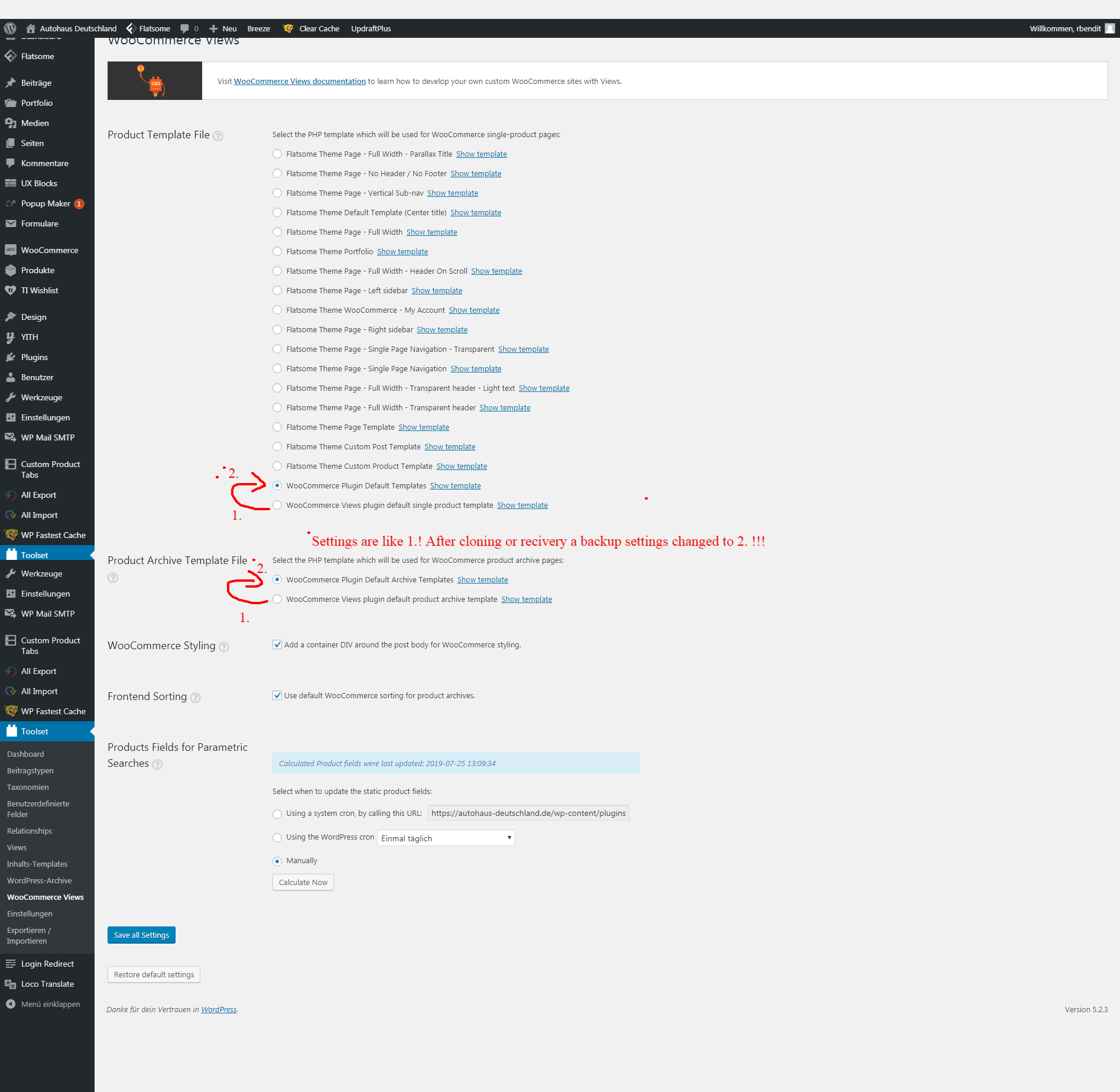
Task: Click the Design brush icon
Action: coord(11,317)
